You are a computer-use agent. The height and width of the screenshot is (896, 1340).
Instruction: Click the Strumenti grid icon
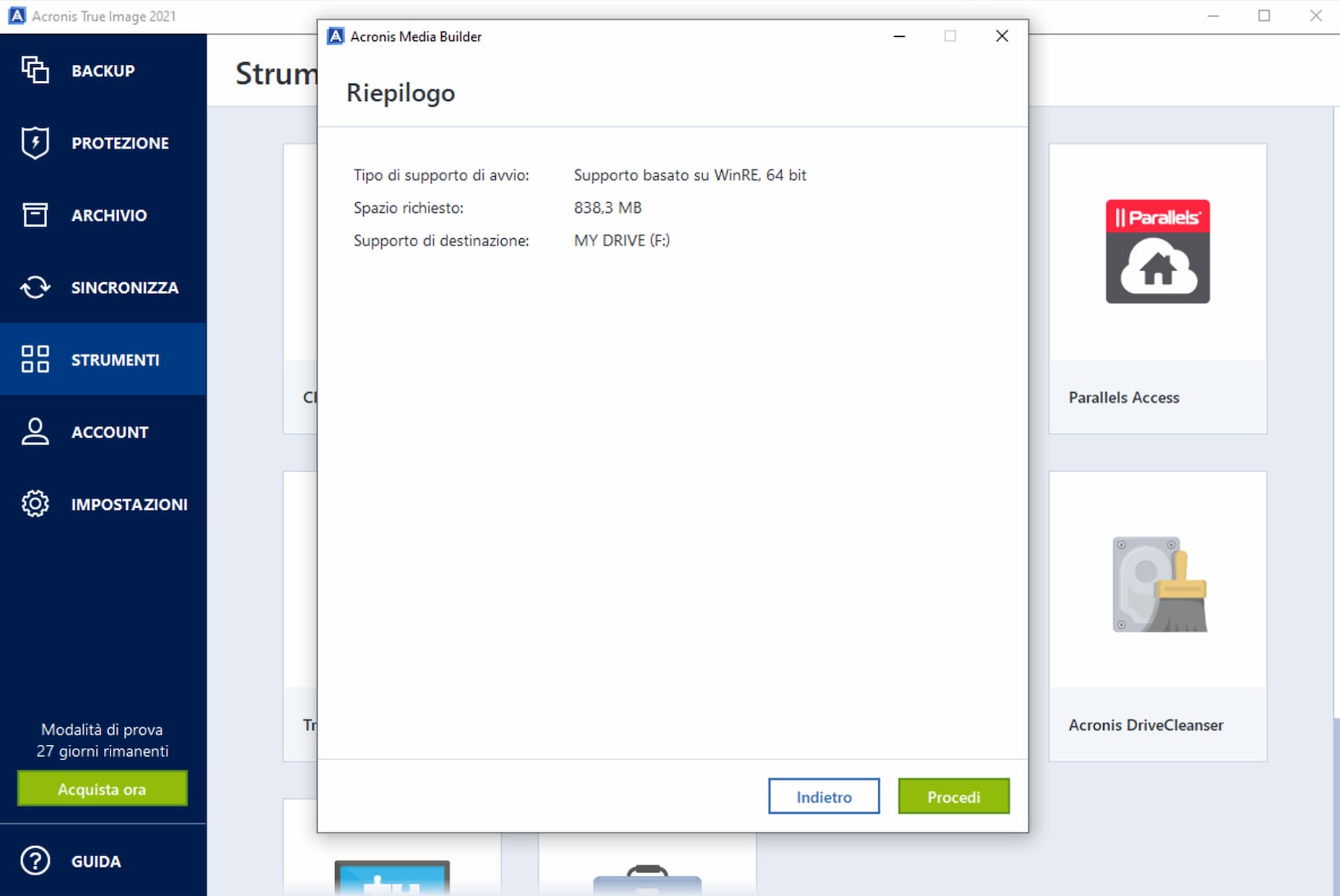coord(35,359)
